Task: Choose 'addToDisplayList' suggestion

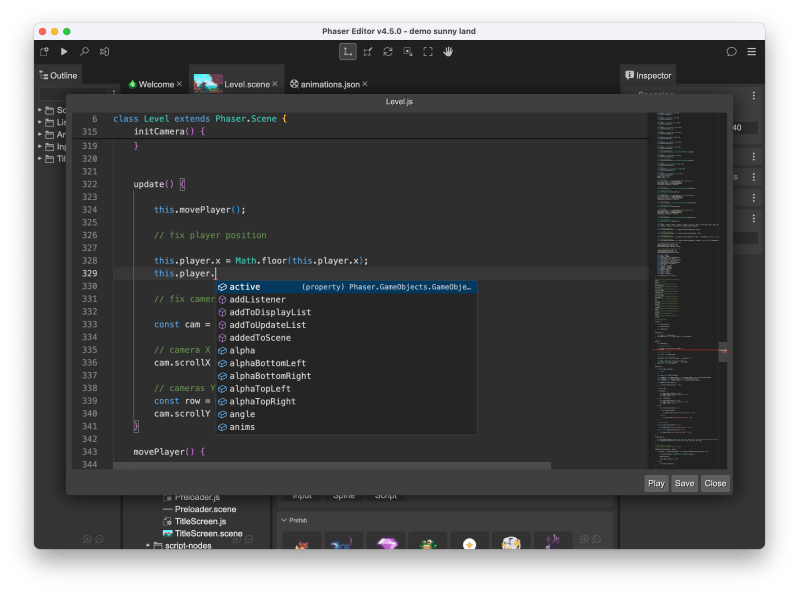Action: click(347, 312)
